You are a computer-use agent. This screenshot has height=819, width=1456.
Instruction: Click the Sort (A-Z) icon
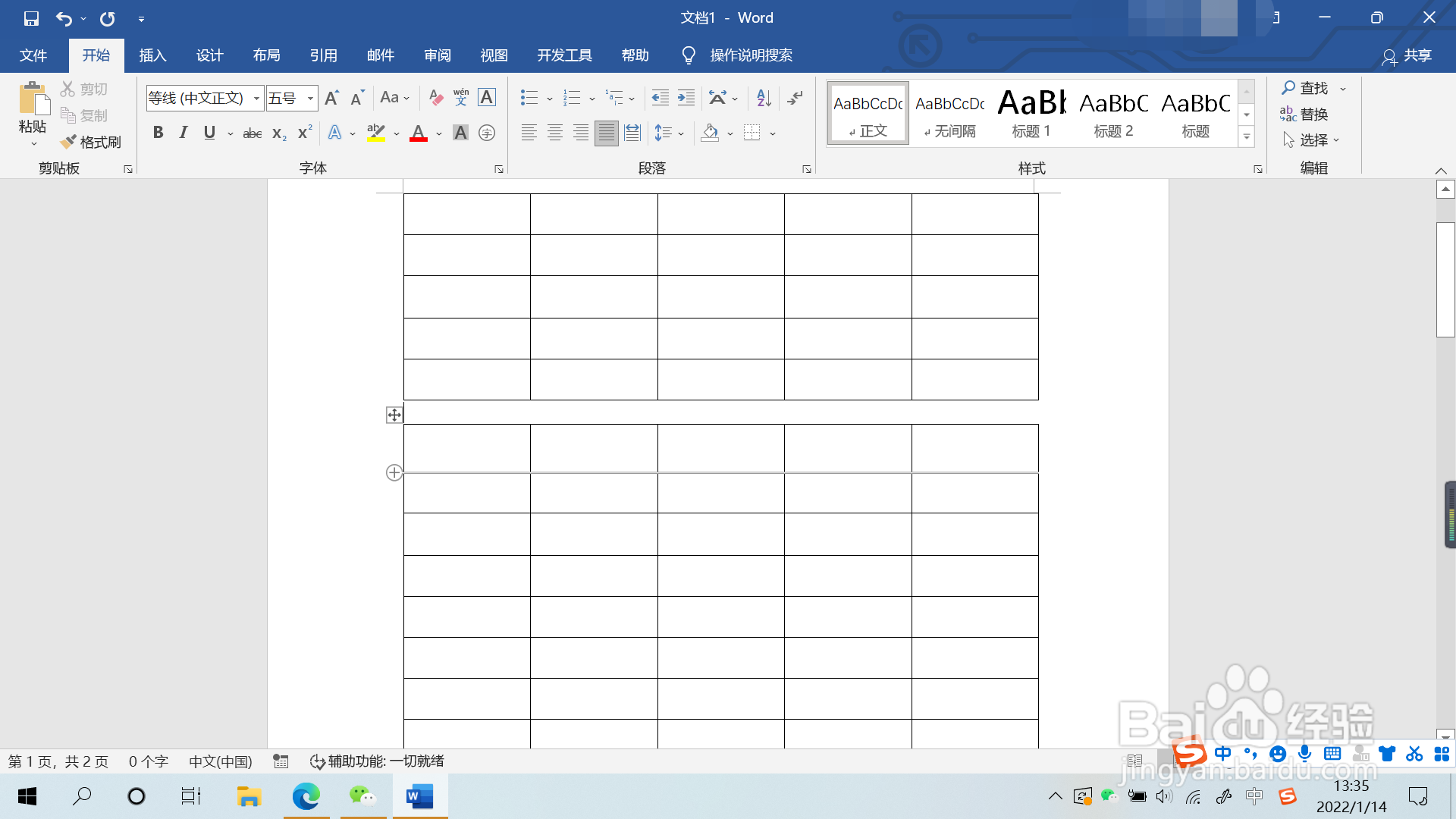pyautogui.click(x=764, y=97)
